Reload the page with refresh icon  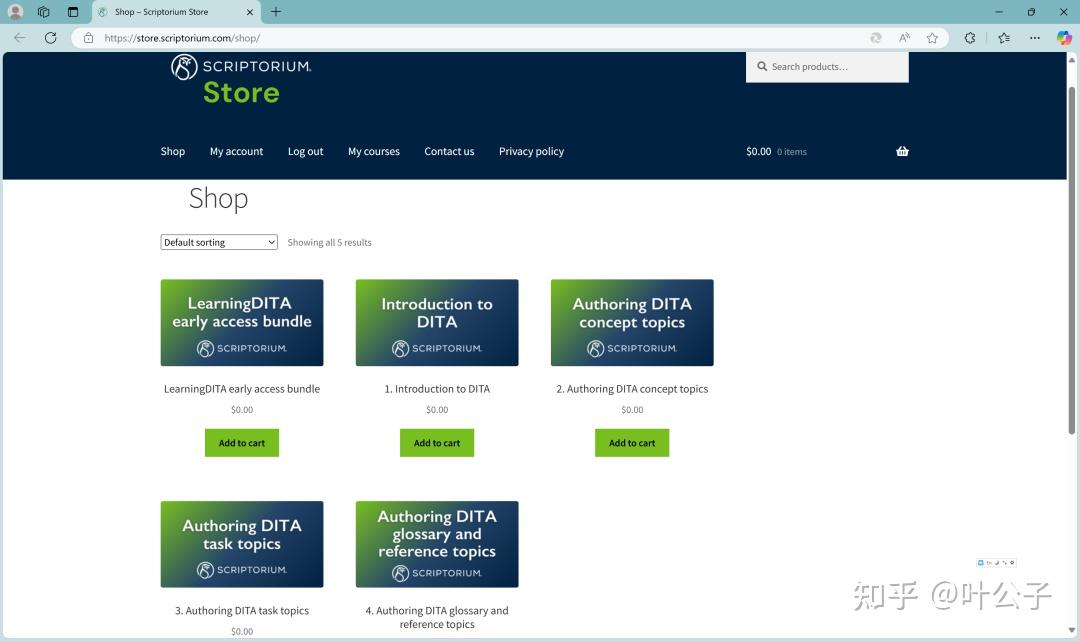click(x=50, y=38)
